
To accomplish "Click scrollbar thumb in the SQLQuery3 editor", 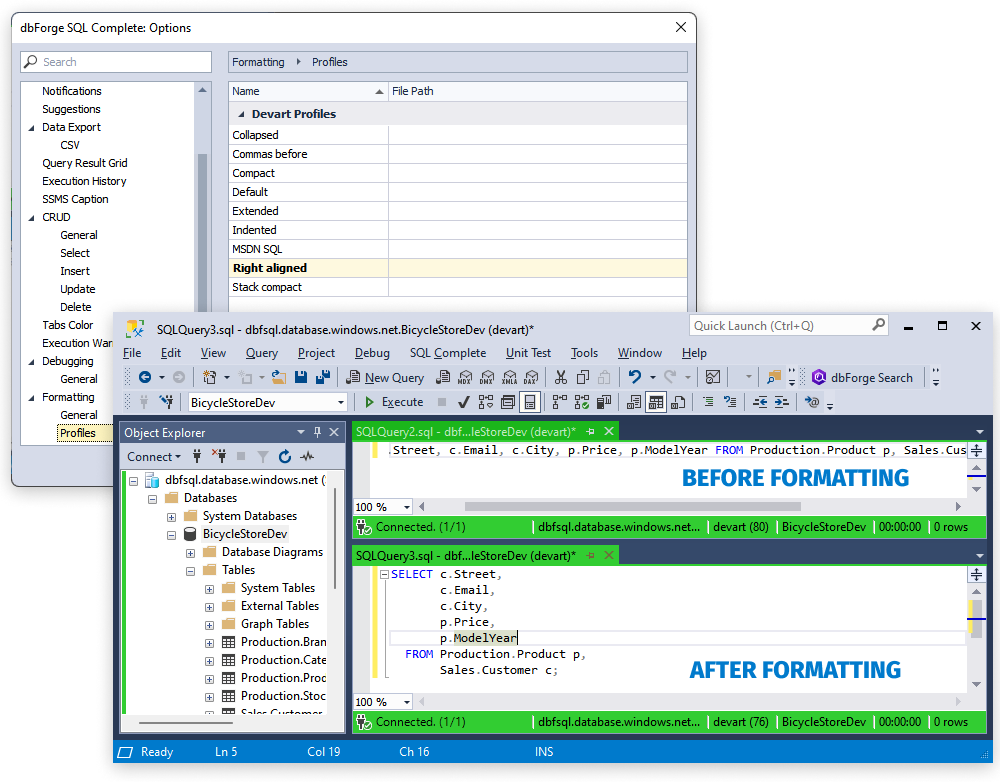I will pyautogui.click(x=976, y=617).
